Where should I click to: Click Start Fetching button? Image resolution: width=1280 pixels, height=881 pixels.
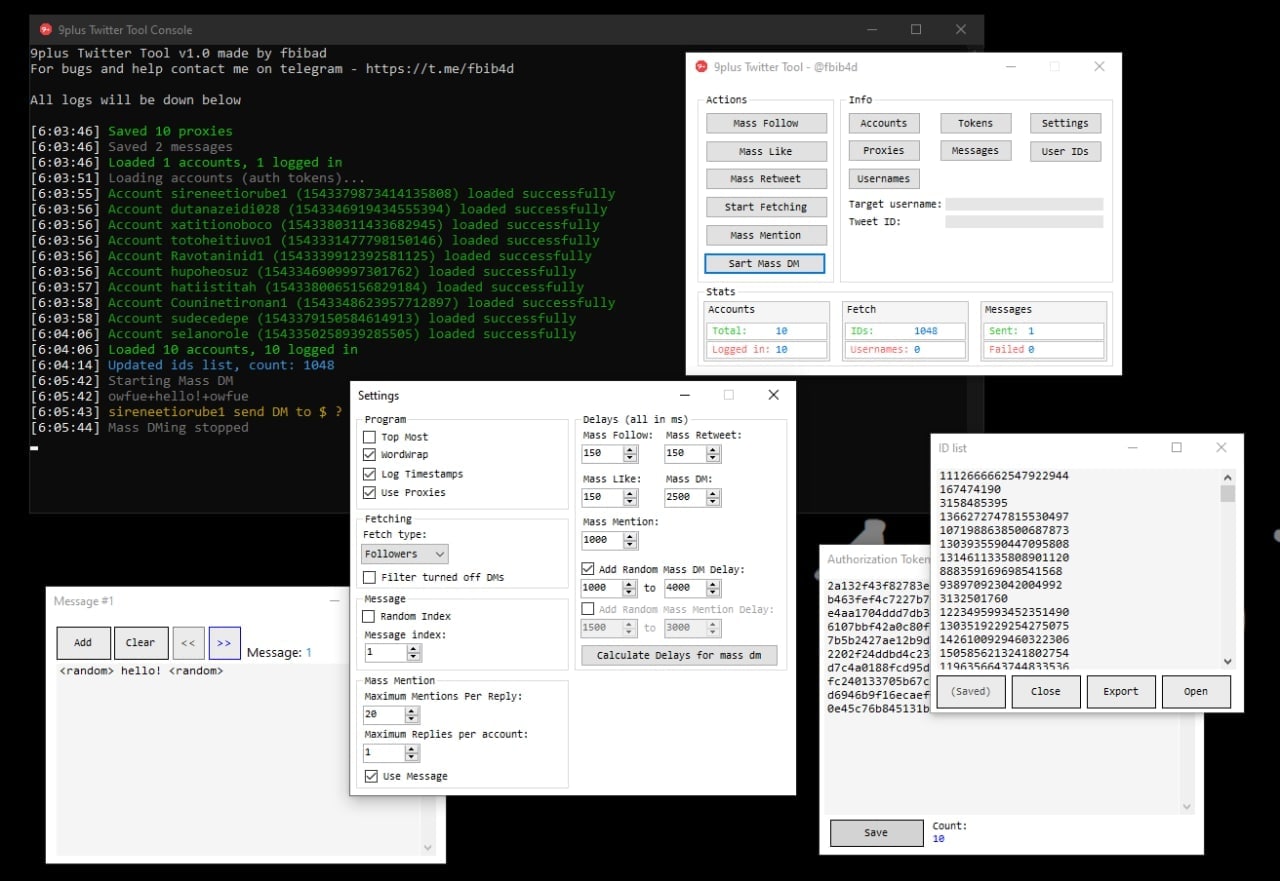point(766,207)
